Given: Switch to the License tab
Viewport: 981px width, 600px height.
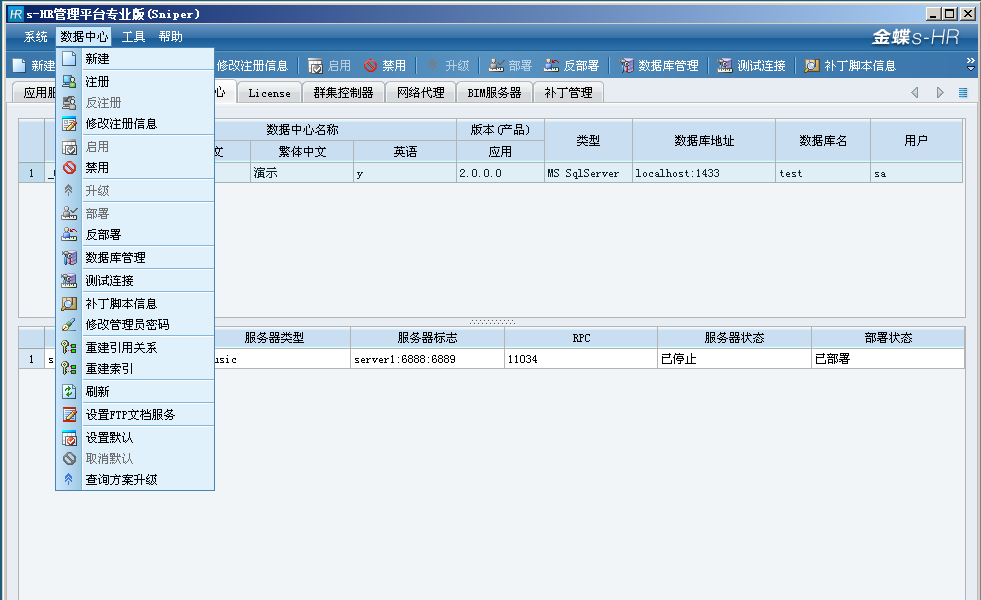Looking at the screenshot, I should coord(270,93).
